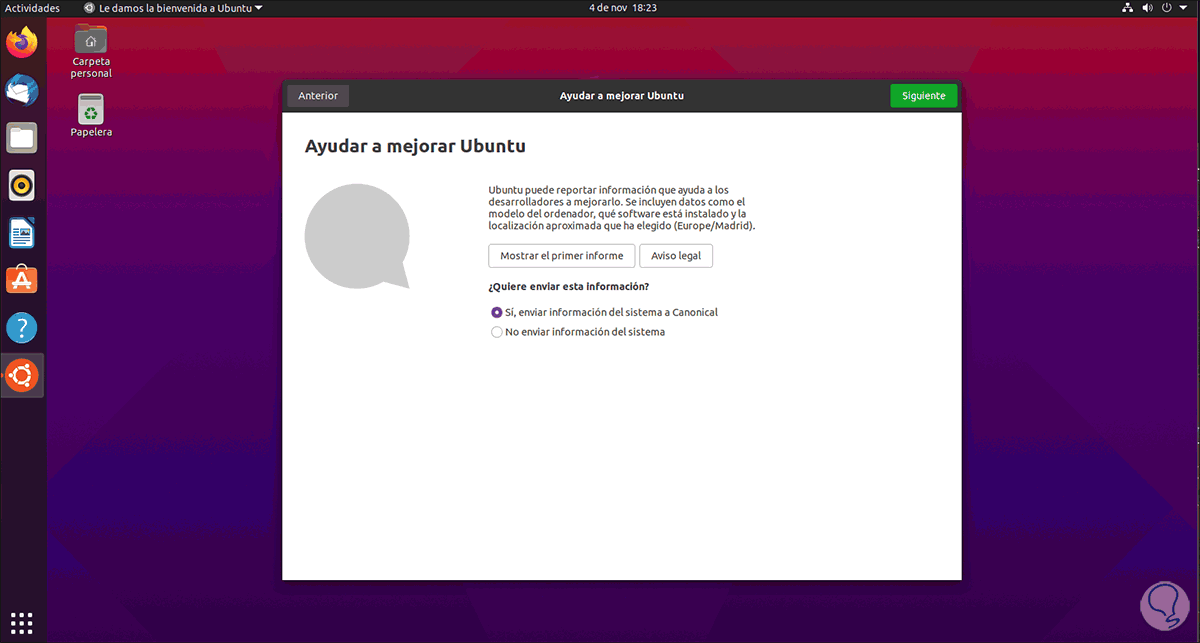The image size is (1200, 643).
Task: Click the network status icon
Action: click(1127, 8)
